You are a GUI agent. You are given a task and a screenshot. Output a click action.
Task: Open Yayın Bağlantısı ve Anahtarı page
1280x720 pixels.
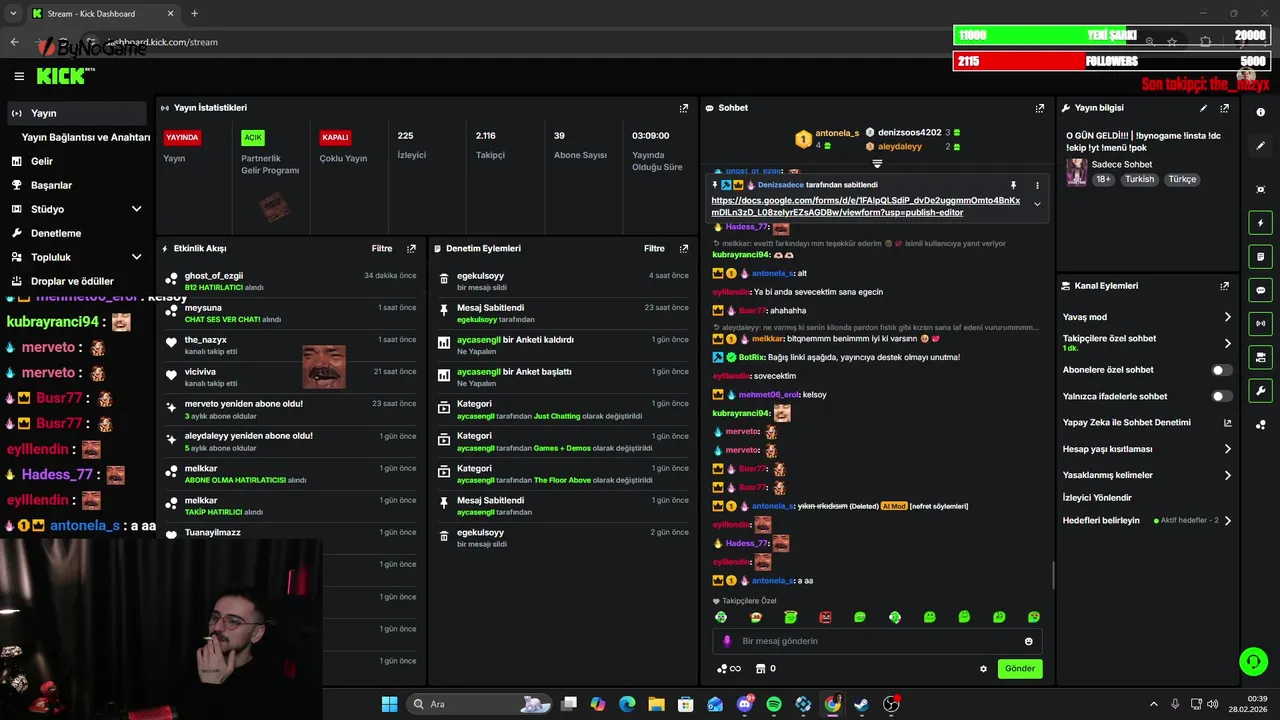tap(86, 137)
